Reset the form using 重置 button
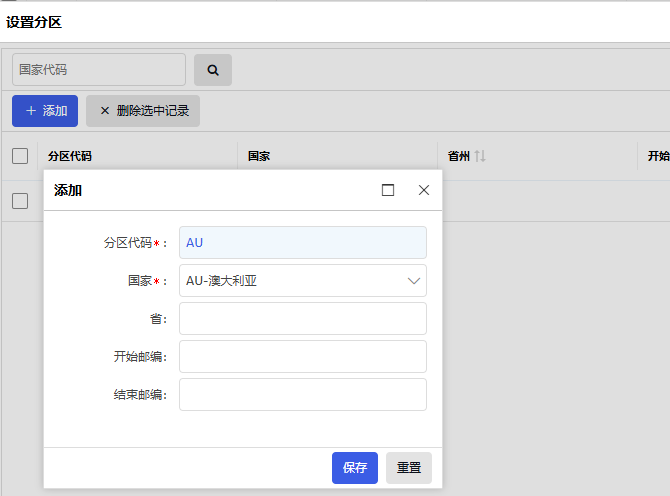Viewport: 670px width, 496px height. coord(408,468)
